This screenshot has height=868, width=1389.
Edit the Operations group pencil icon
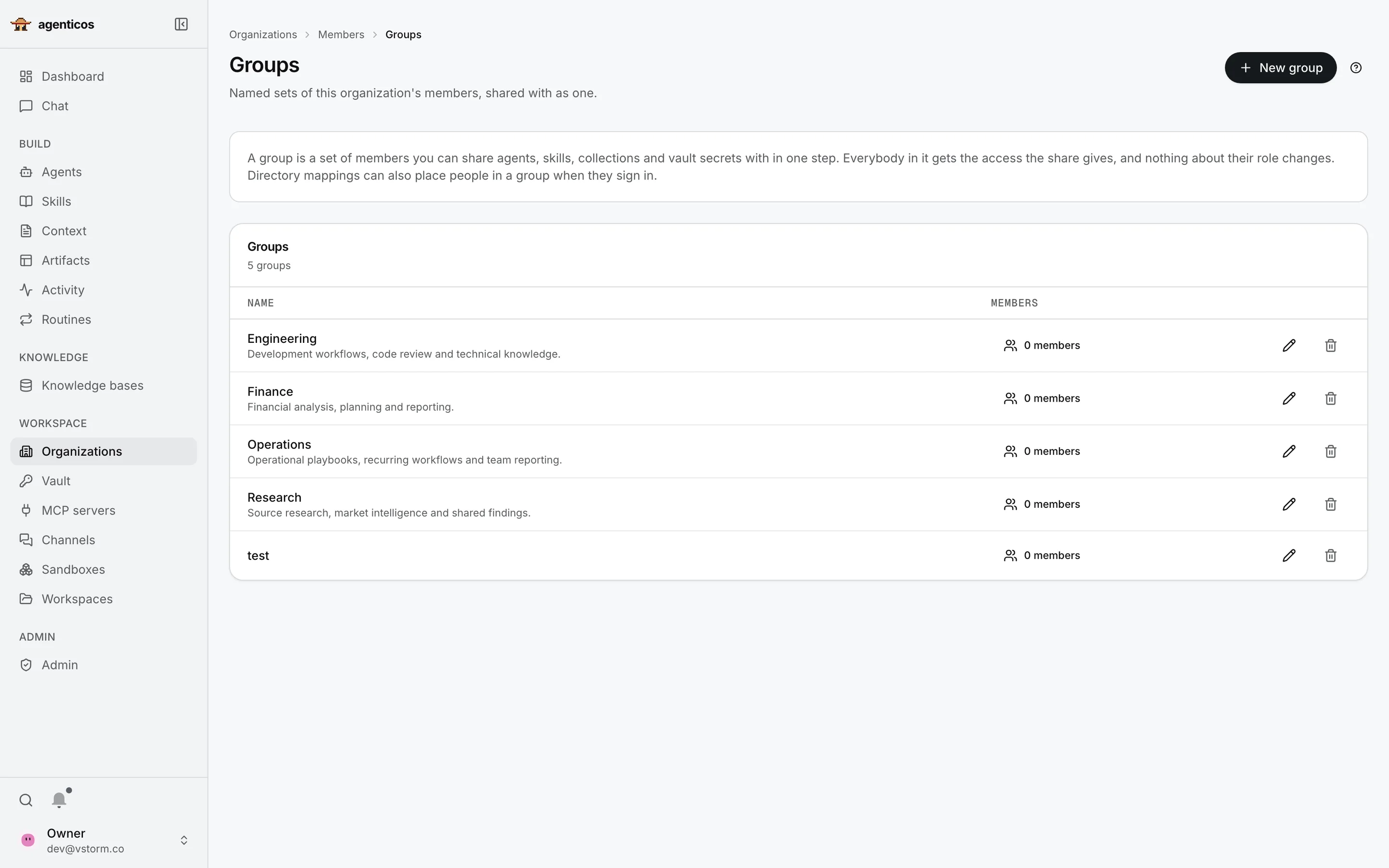(1289, 451)
